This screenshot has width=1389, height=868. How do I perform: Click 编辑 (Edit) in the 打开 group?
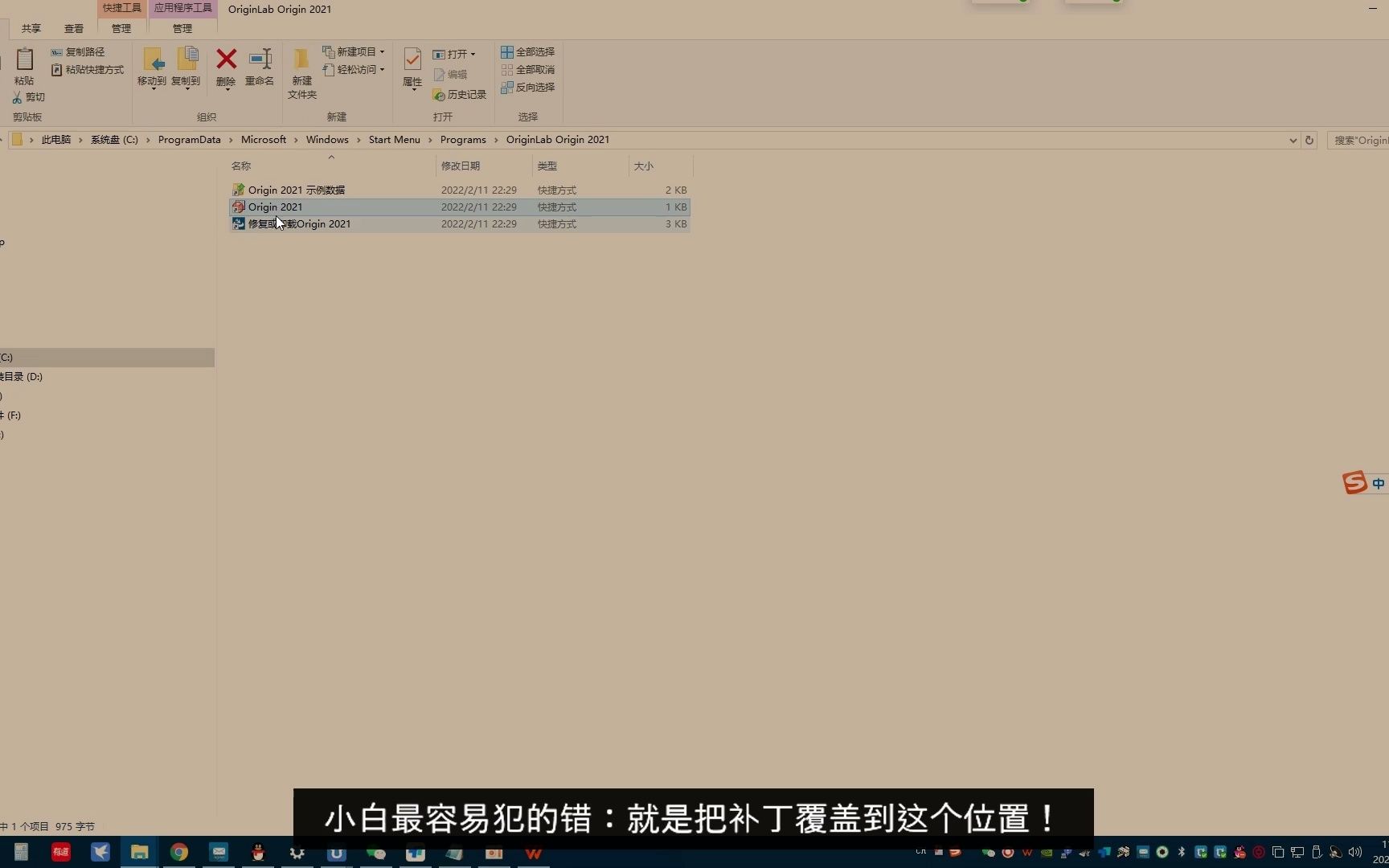pos(451,75)
